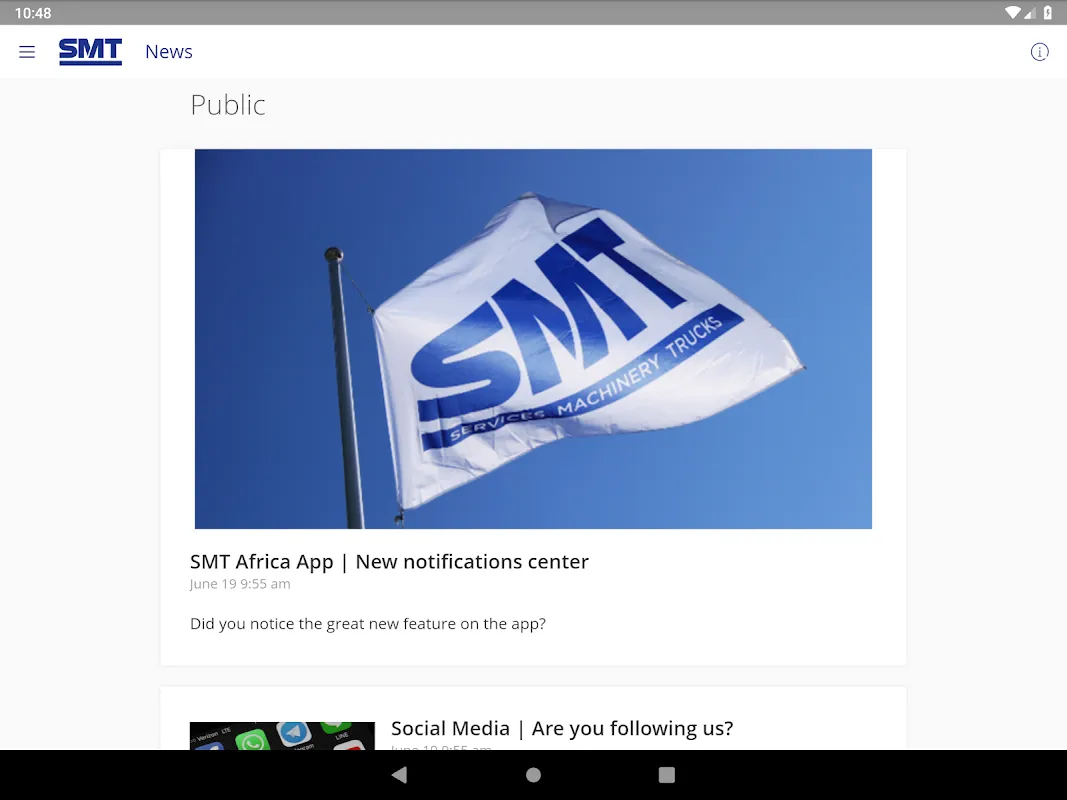
Task: Tap 'Did you notice the great new feature' text
Action: [367, 624]
